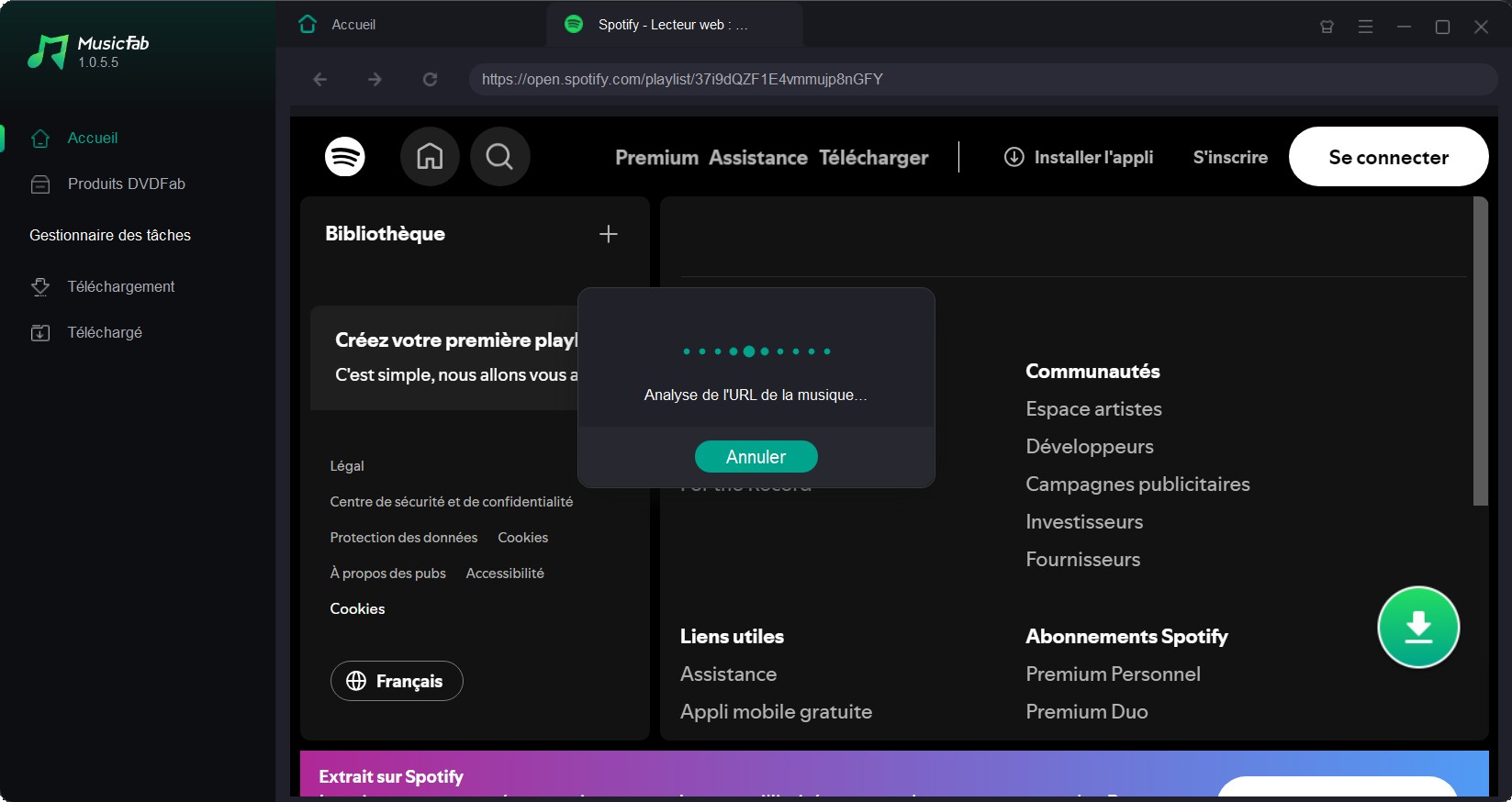Open the Fournisseurs link

click(x=1082, y=560)
